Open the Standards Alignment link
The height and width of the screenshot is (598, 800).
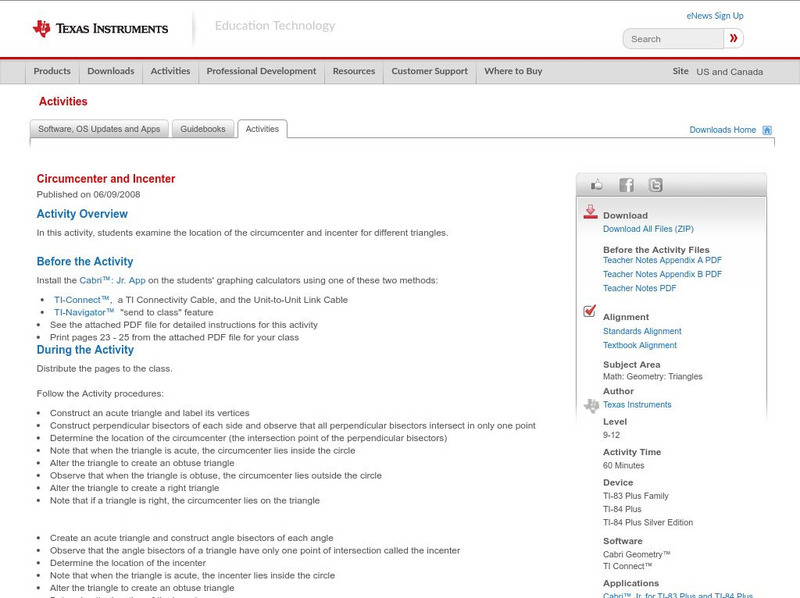[642, 331]
